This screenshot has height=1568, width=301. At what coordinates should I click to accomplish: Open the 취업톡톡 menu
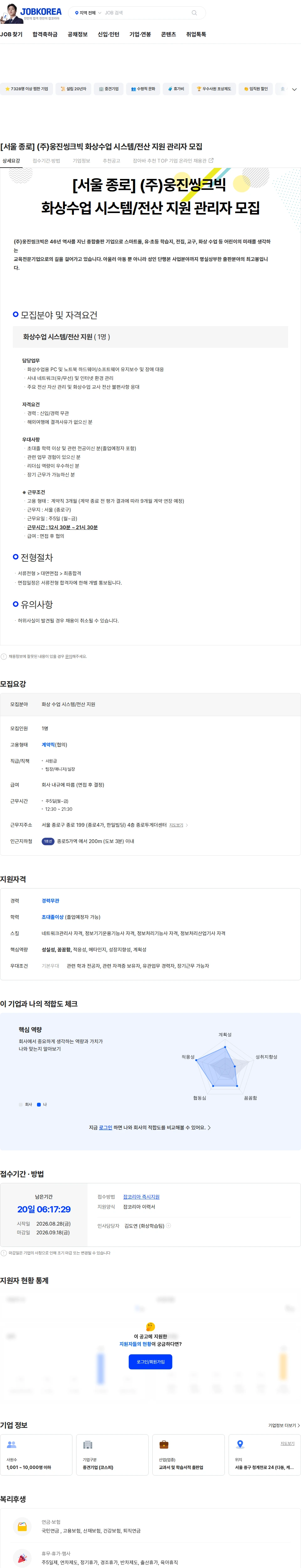coord(196,35)
